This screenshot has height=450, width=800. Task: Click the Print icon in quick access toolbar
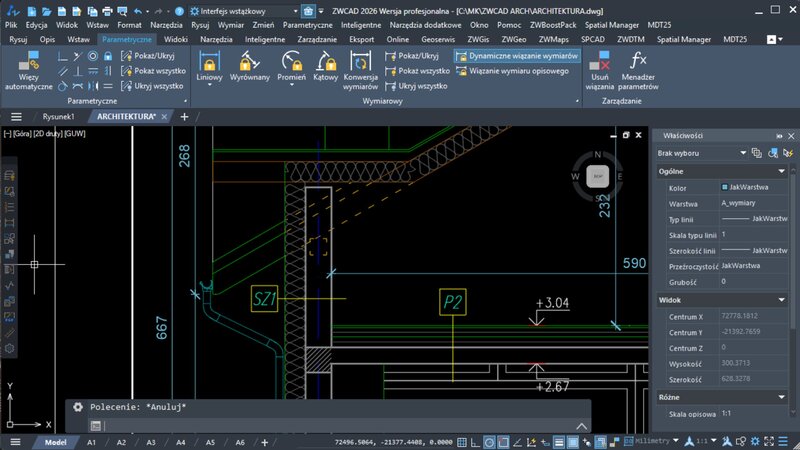coord(107,11)
